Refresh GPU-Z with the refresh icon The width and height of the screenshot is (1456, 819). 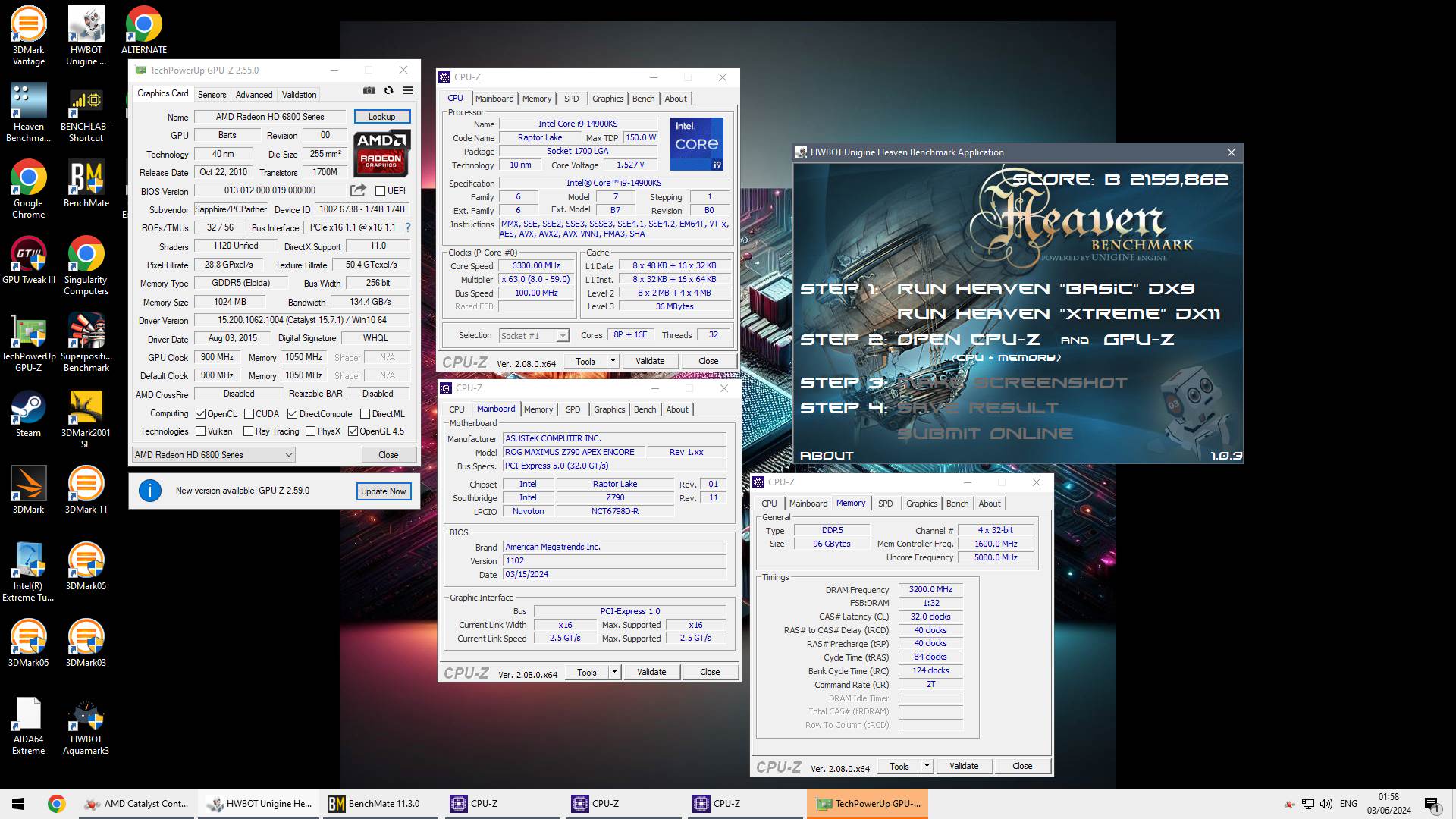tap(388, 90)
